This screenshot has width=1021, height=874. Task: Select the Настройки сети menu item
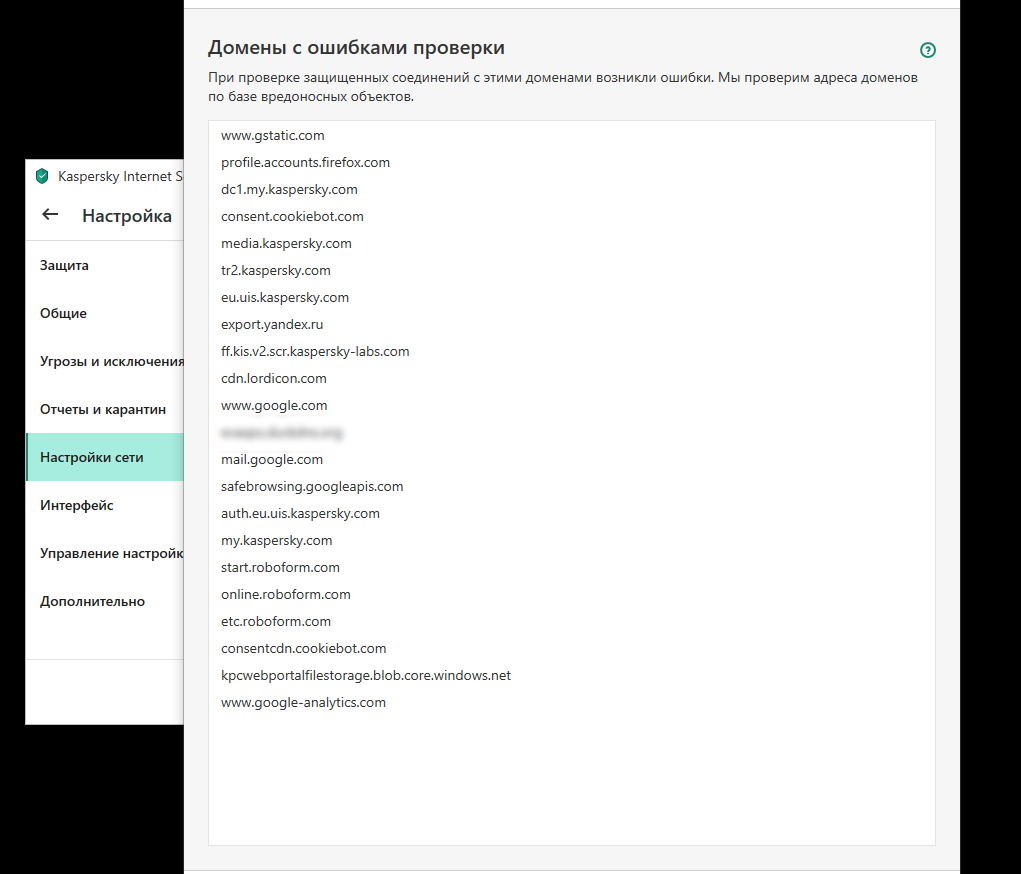coord(105,457)
